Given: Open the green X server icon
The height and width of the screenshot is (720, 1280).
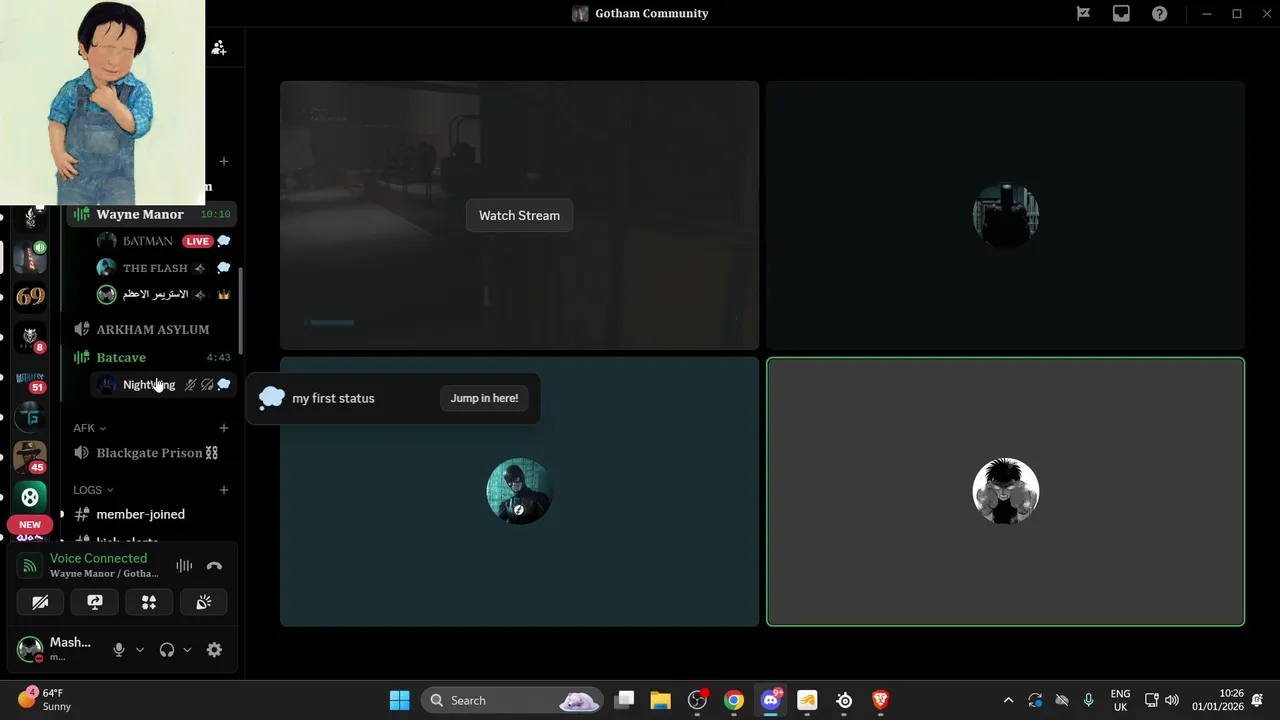Looking at the screenshot, I should point(30,497).
